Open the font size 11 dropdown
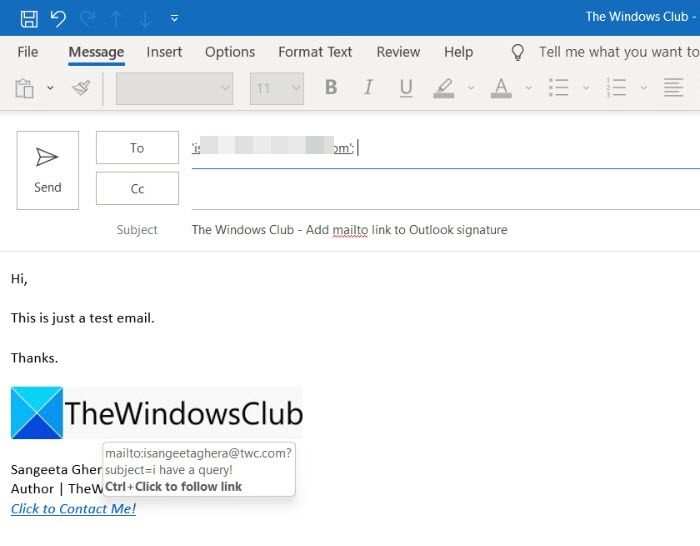The image size is (700, 546). [277, 88]
